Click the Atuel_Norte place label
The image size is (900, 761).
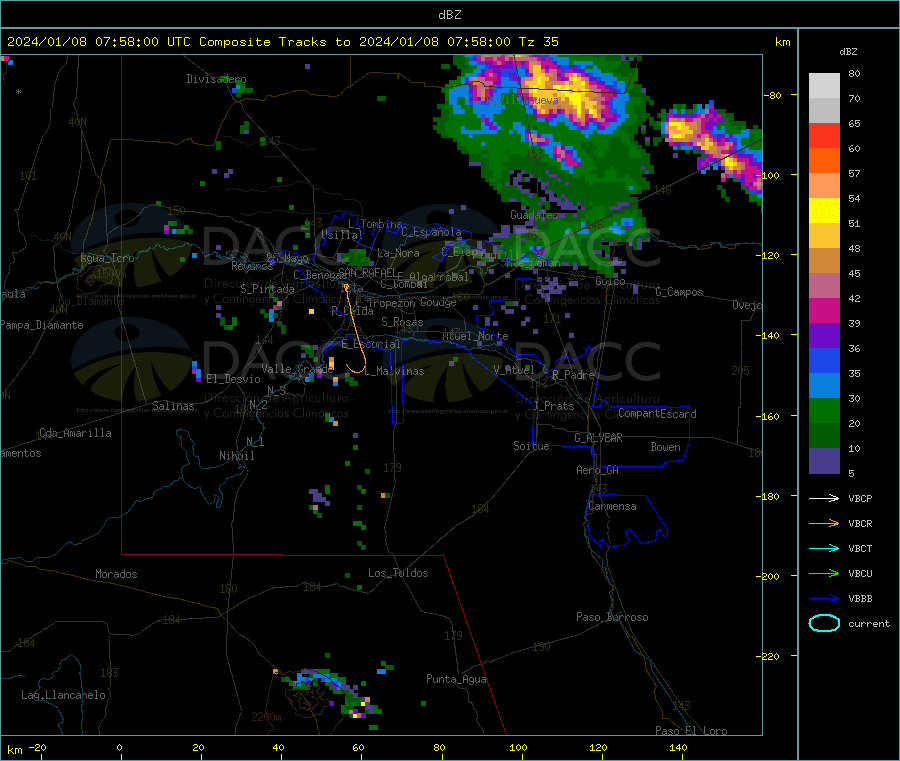(475, 336)
